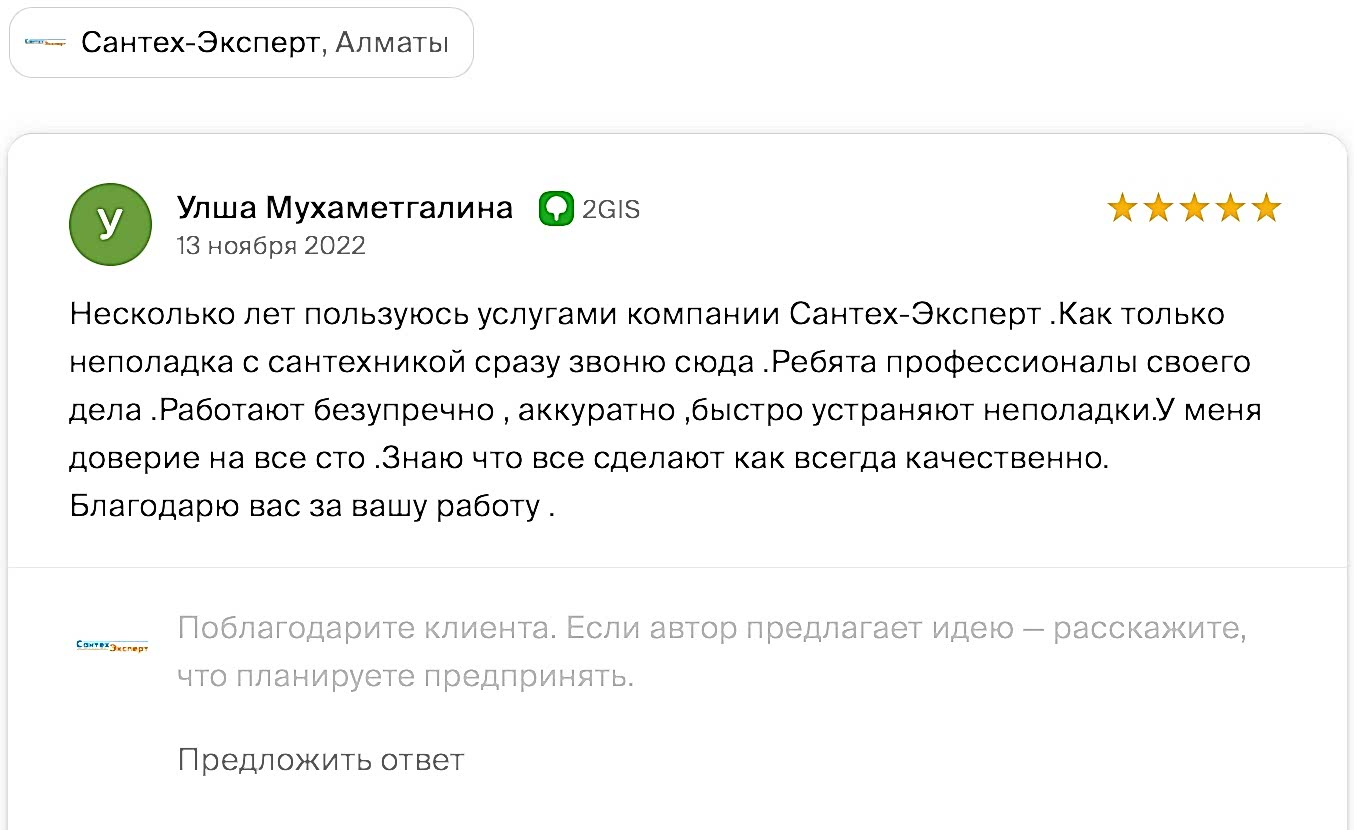Click the company logo beside reply field
Image resolution: width=1354 pixels, height=830 pixels.
112,647
